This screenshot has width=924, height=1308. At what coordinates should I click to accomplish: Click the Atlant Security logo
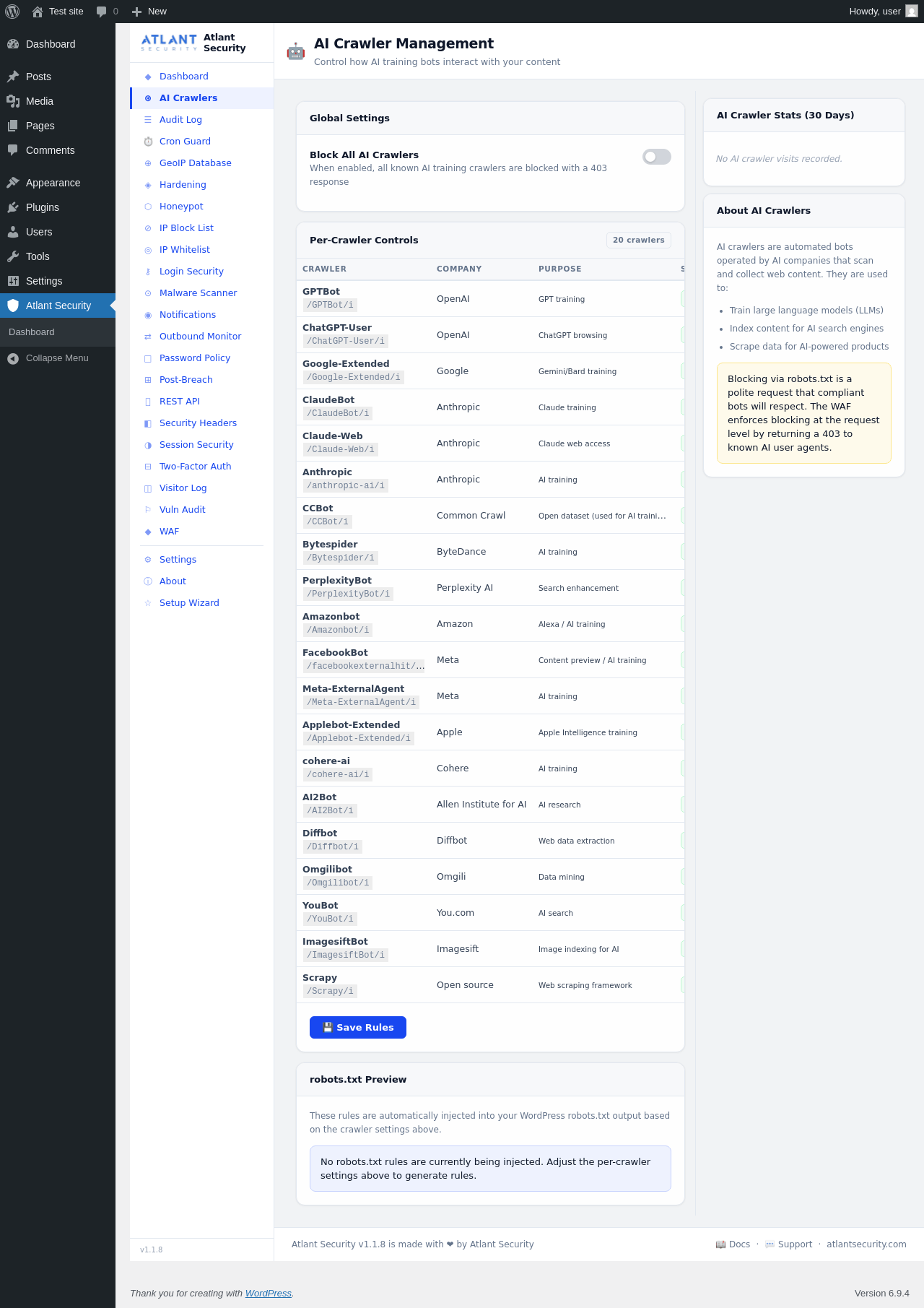coord(169,43)
